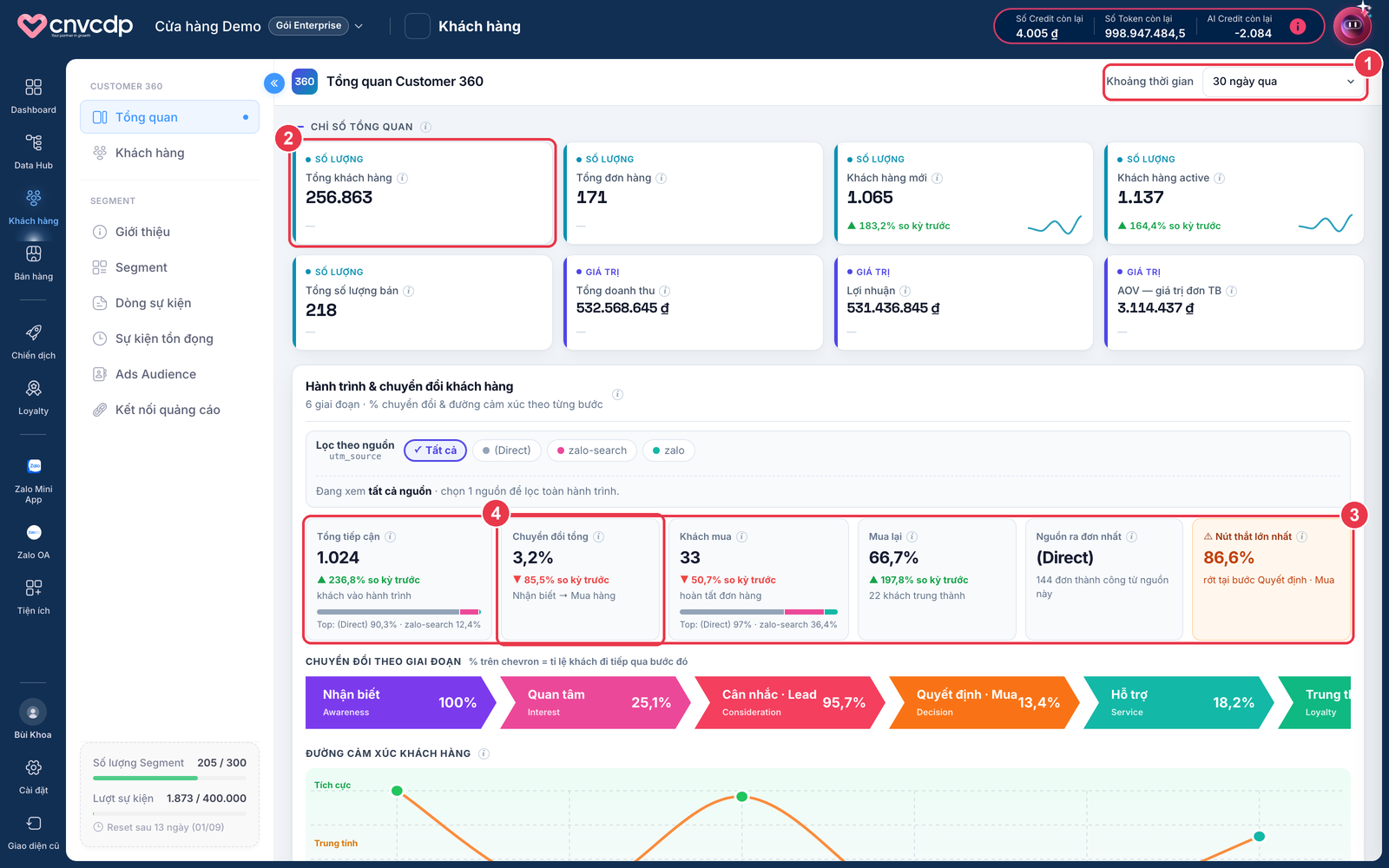Viewport: 1389px width, 868px height.
Task: Open Khách hàng list in side menu
Action: 169,153
